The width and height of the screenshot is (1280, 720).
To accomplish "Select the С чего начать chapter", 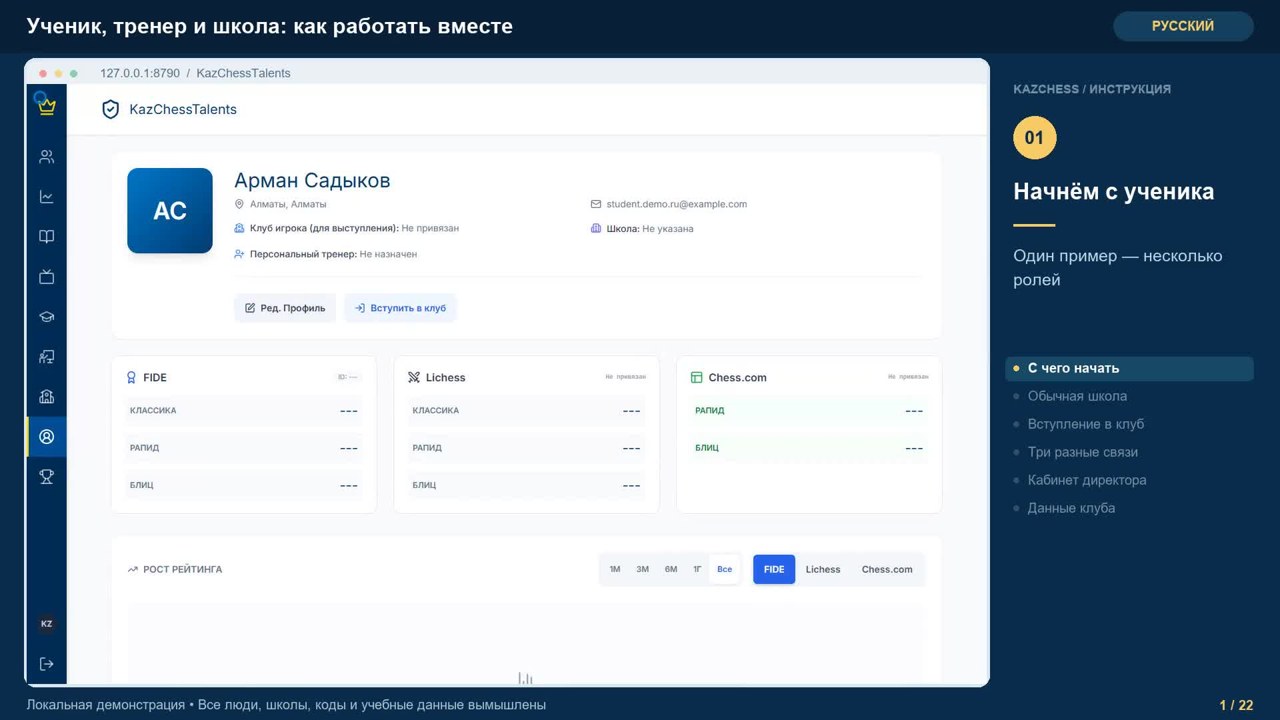I will click(x=1129, y=368).
